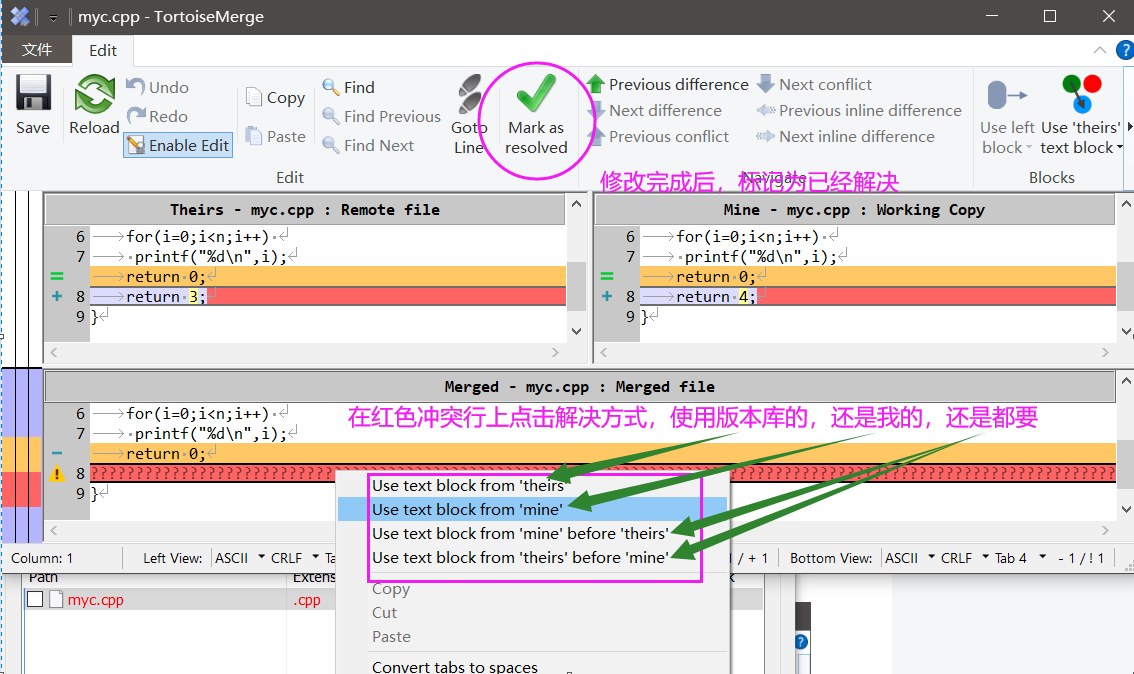Go to Next conflict
This screenshot has width=1134, height=674.
pyautogui.click(x=814, y=85)
